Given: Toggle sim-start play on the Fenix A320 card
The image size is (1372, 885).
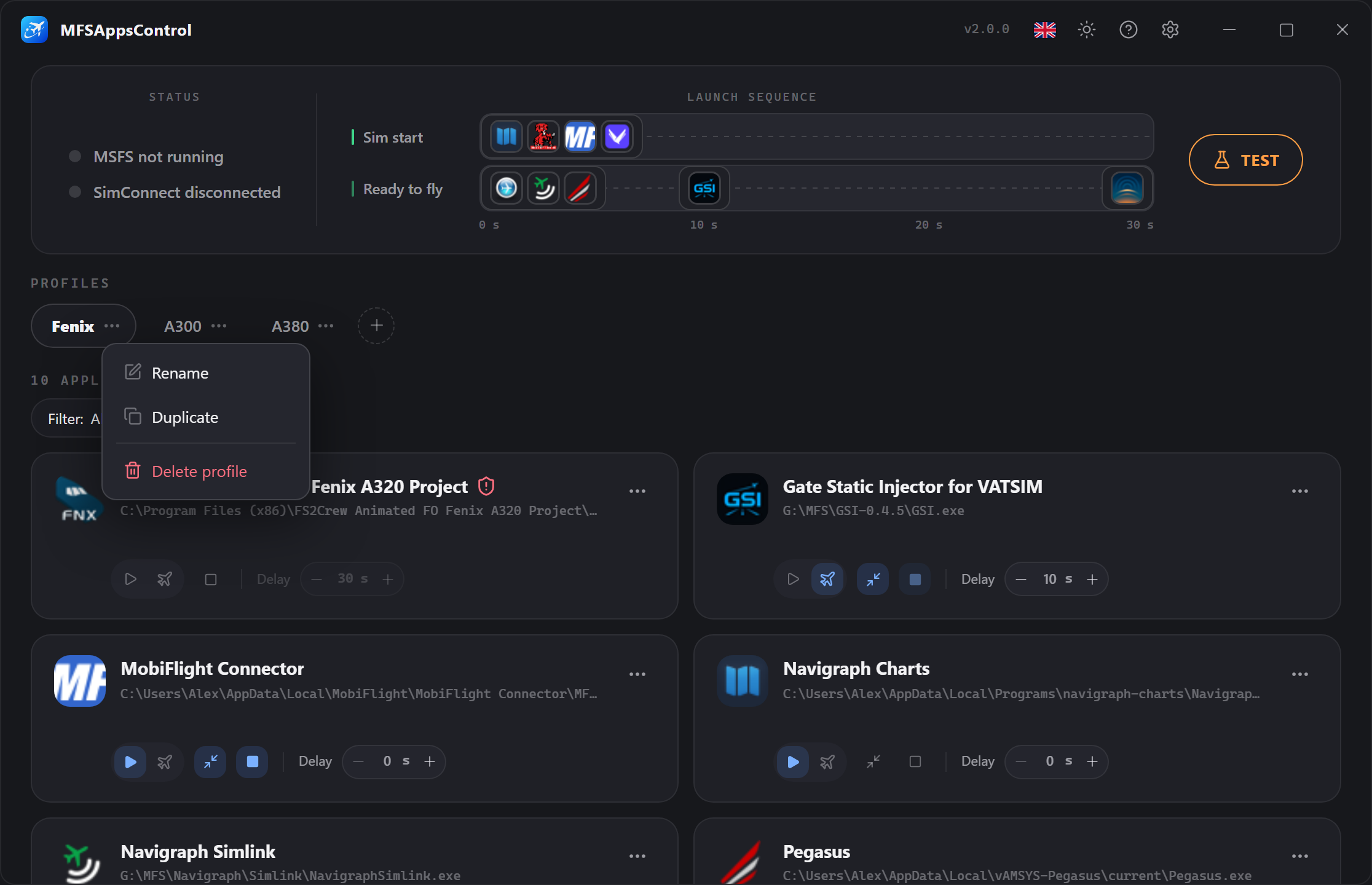Looking at the screenshot, I should click(130, 579).
